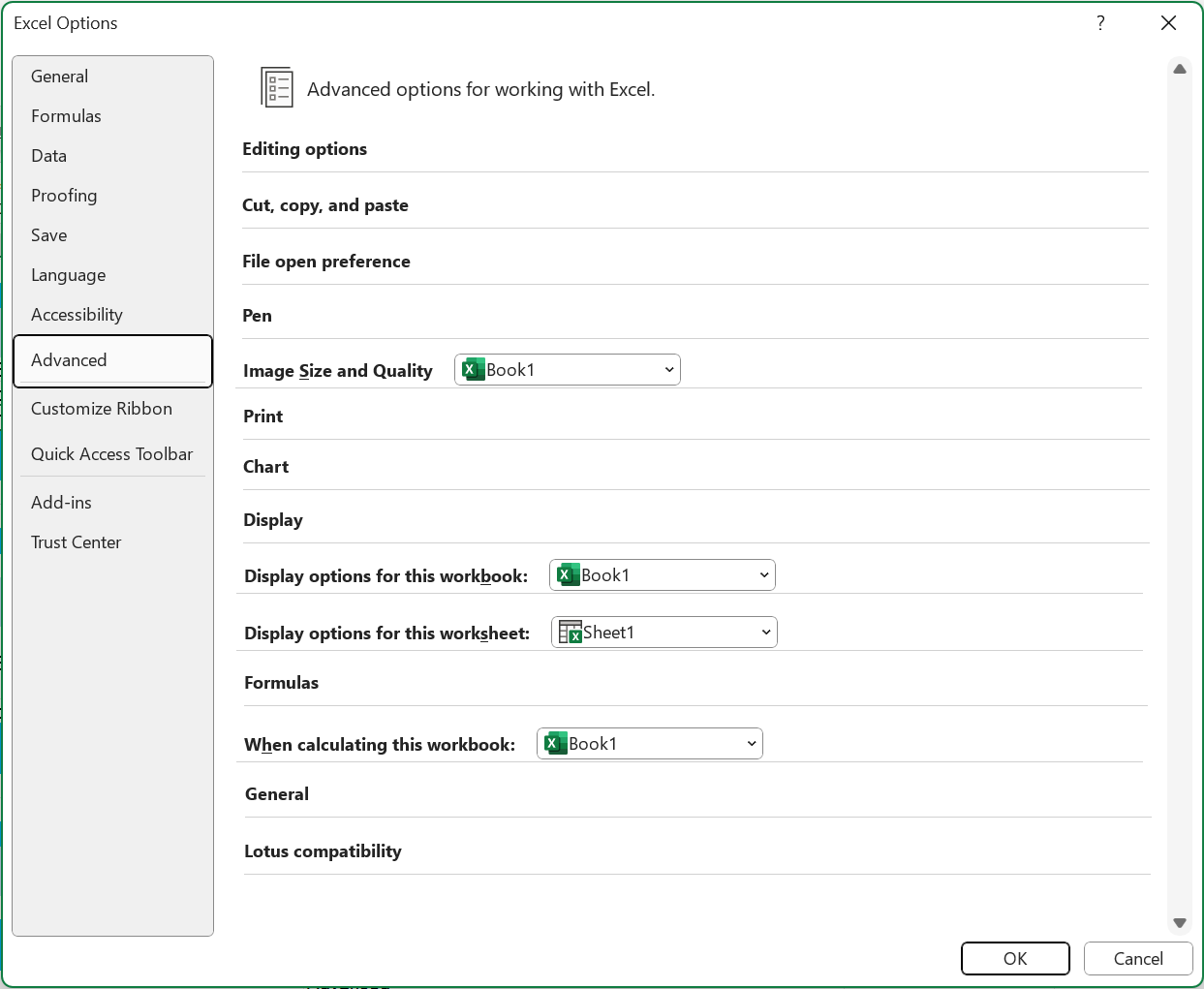
Task: Click the General section heading in content
Action: click(277, 794)
